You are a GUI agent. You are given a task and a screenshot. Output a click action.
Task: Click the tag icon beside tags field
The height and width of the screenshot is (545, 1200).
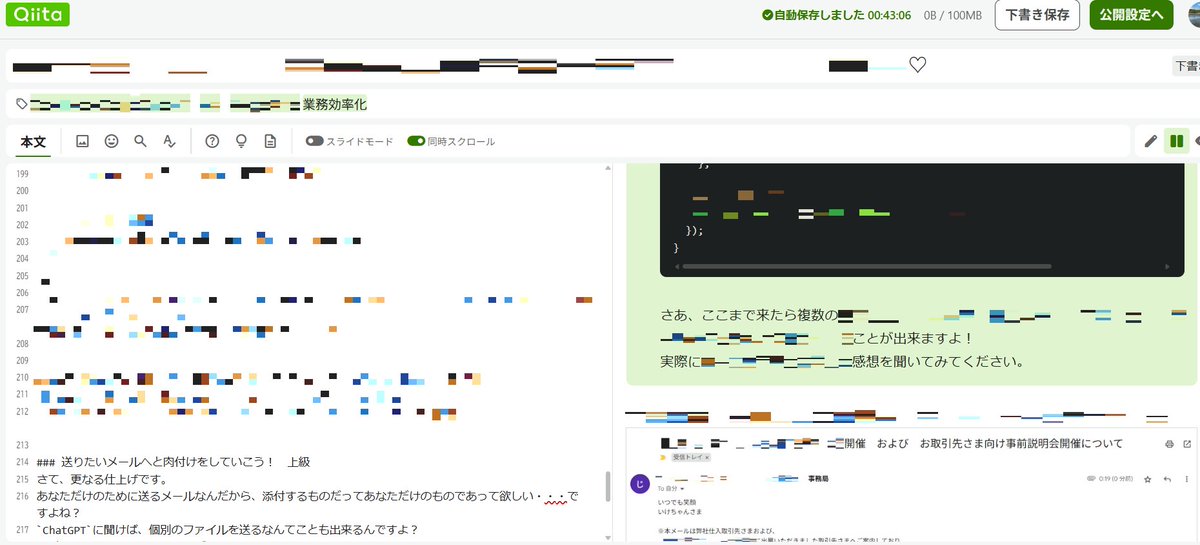tap(22, 103)
